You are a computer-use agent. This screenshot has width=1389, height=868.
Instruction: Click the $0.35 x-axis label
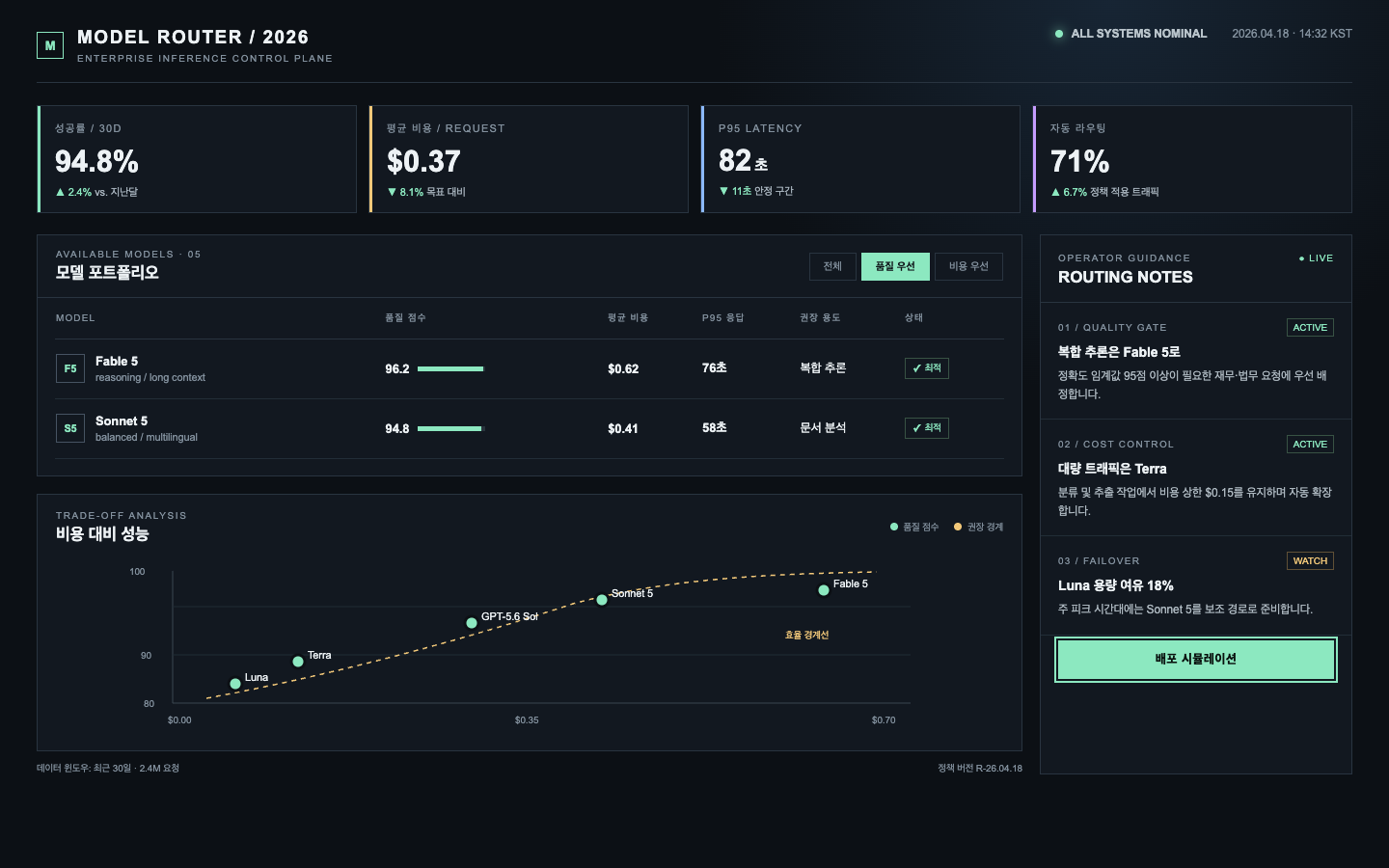[527, 720]
